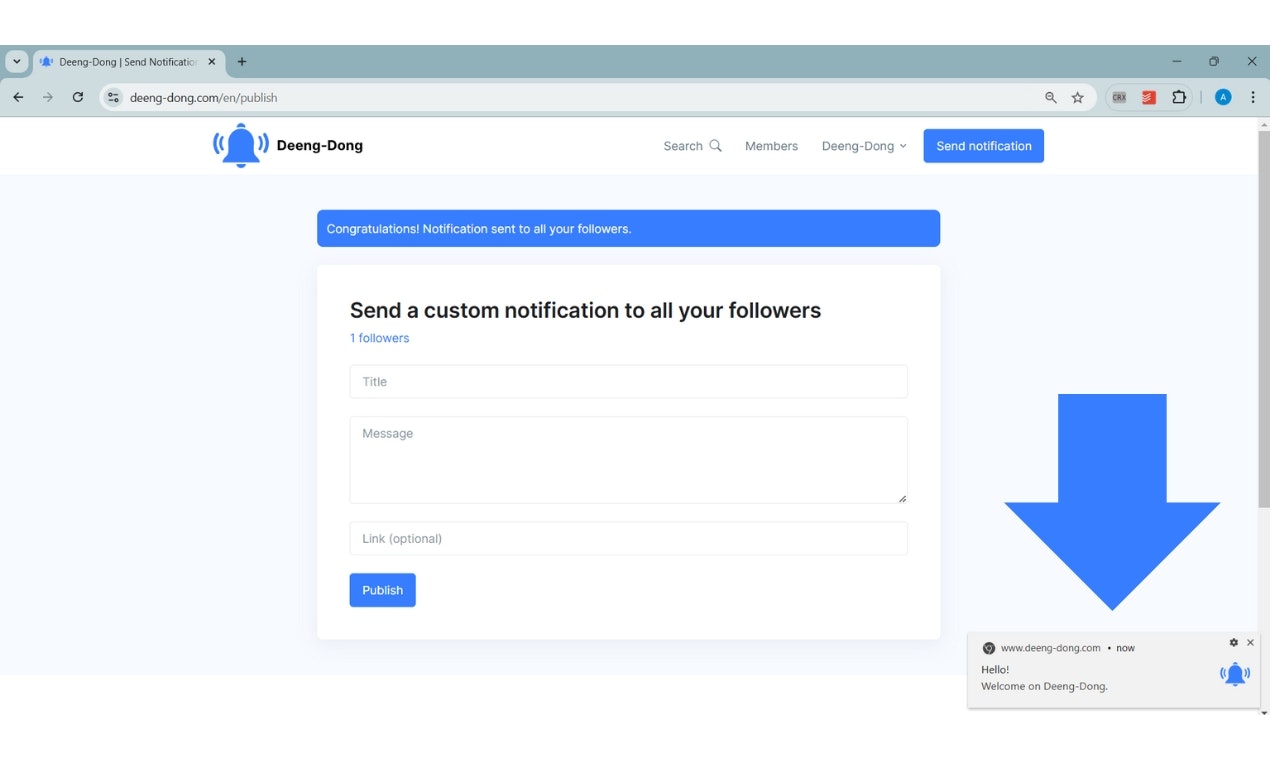Click the page vertical scrollbar
Viewport: 1270px width, 760px height.
pyautogui.click(x=1263, y=318)
